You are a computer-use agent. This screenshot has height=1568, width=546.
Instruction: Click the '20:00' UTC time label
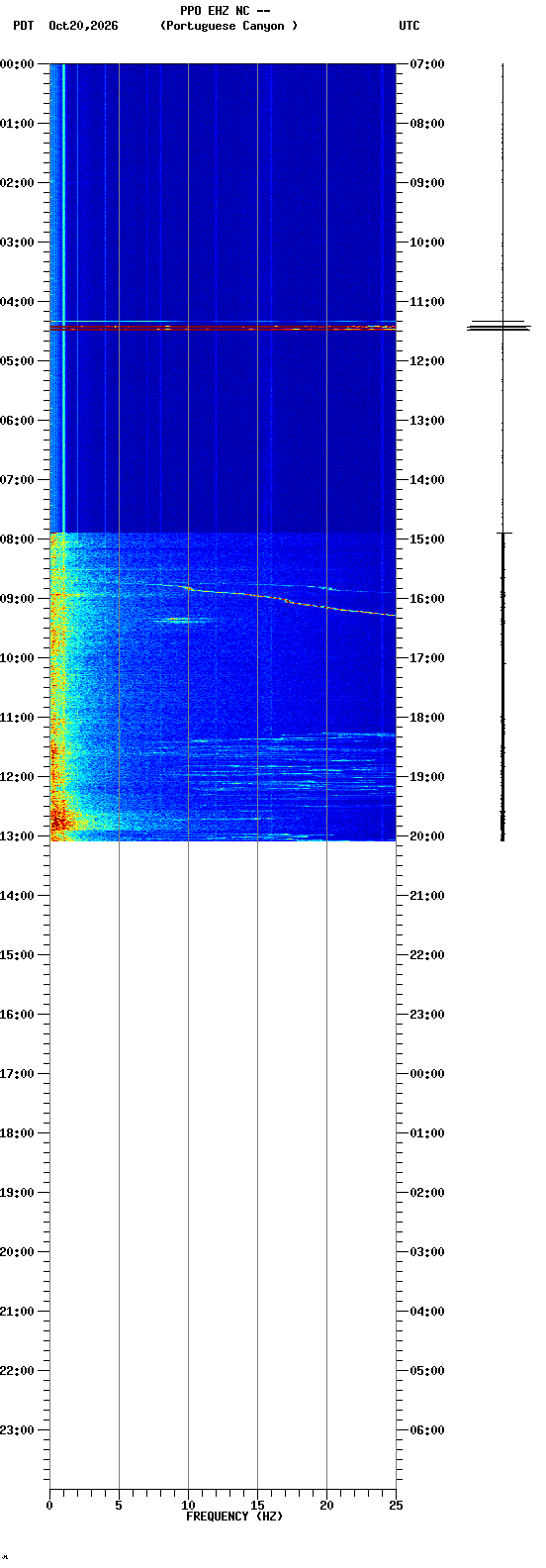(x=427, y=836)
